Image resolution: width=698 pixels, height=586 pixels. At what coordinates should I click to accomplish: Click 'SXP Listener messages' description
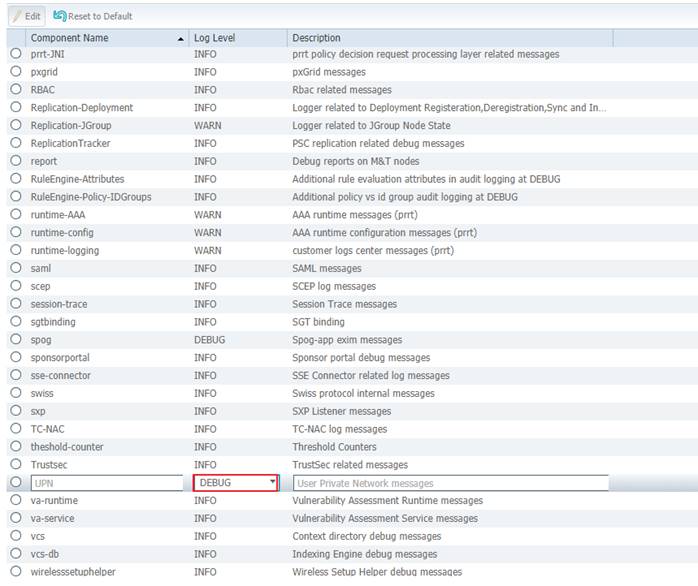[x=342, y=411]
